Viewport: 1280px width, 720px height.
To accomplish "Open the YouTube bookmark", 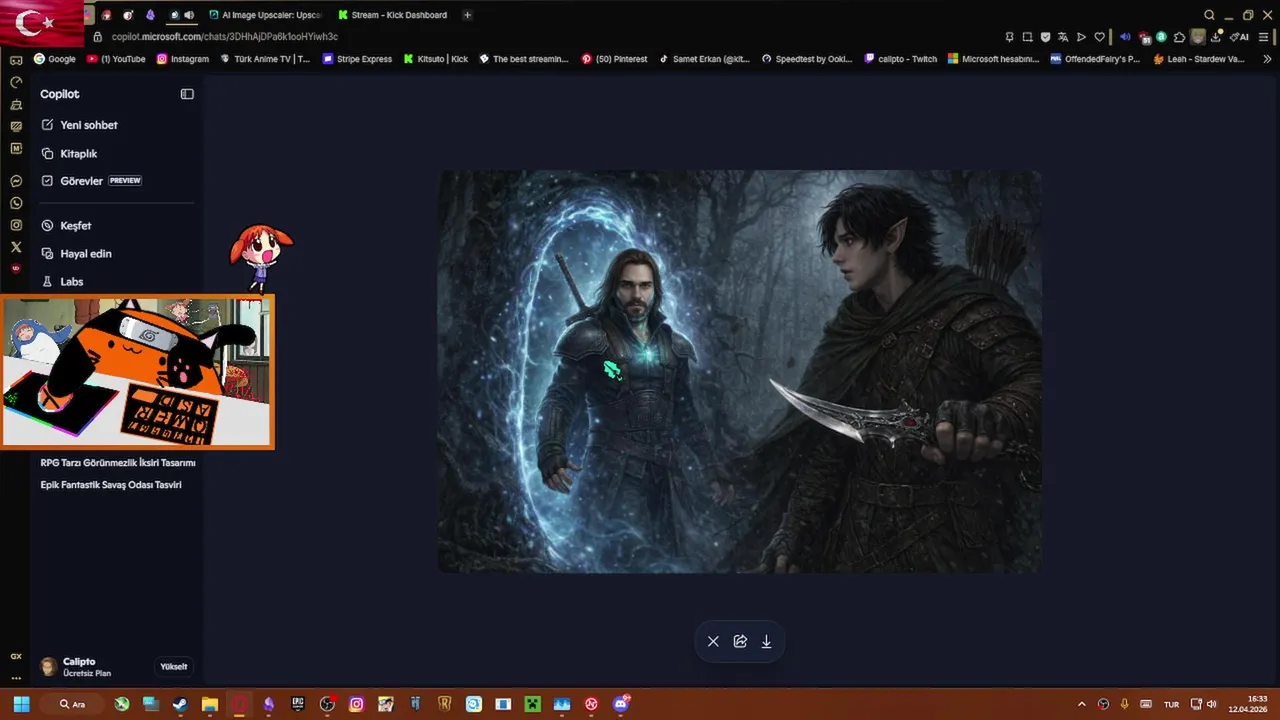I will pos(116,59).
